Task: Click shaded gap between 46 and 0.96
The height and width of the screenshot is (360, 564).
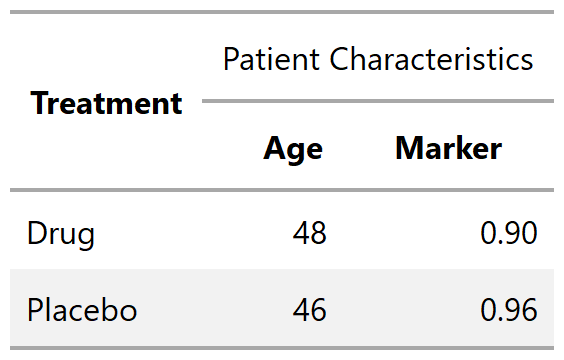Action: tap(403, 310)
